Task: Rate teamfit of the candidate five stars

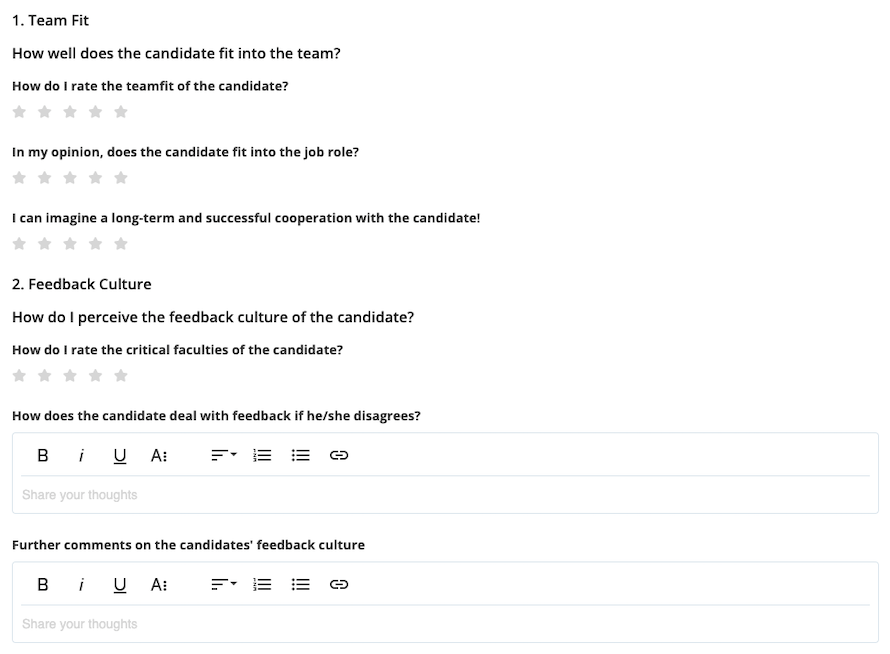Action: point(121,111)
